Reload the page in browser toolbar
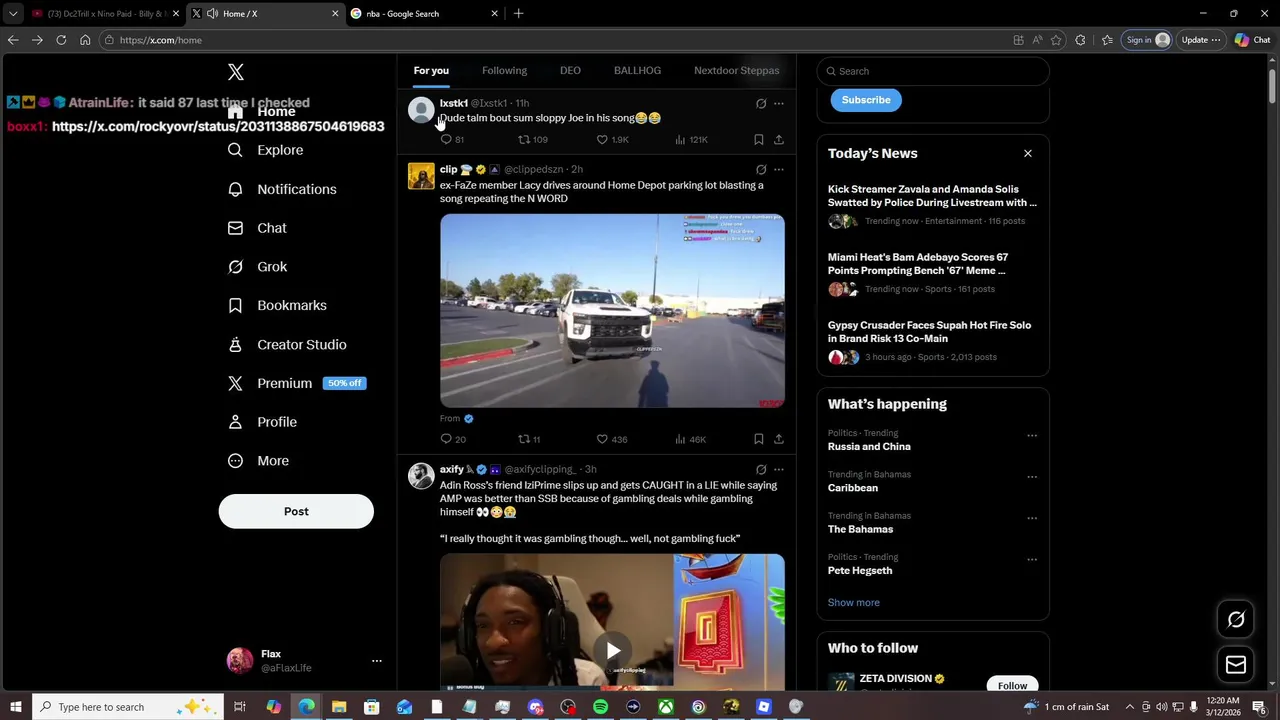 [x=61, y=40]
